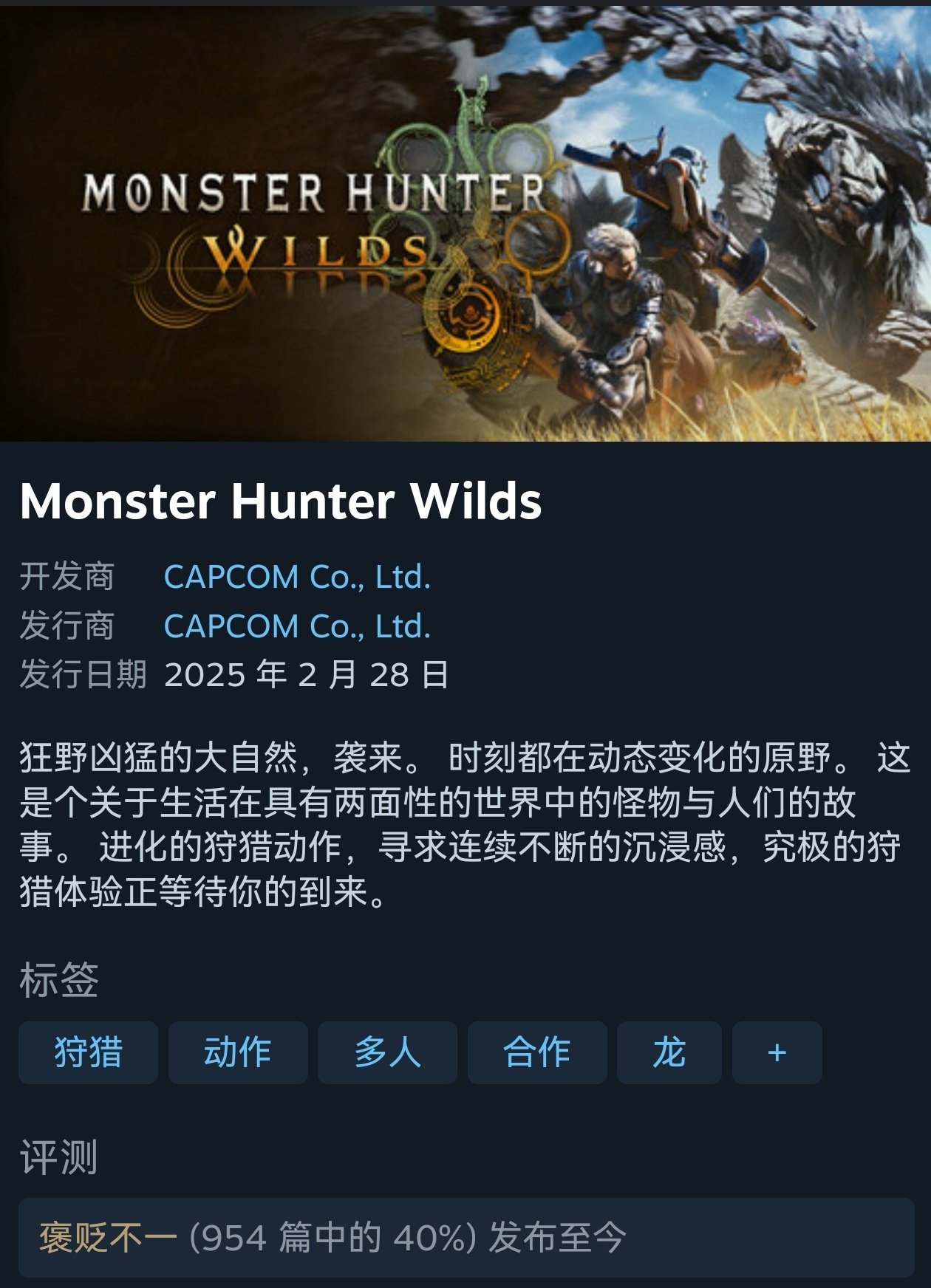Select the 龙 tag
The width and height of the screenshot is (931, 1288).
coord(669,1052)
